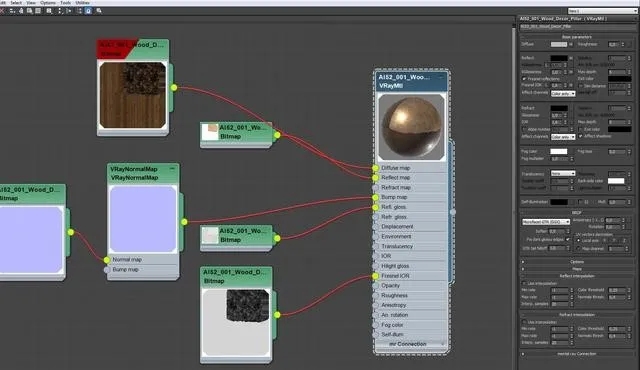Viewport: 640px width, 370px height.
Task: Click the VRayNormalMap node output socket
Action: point(184,222)
